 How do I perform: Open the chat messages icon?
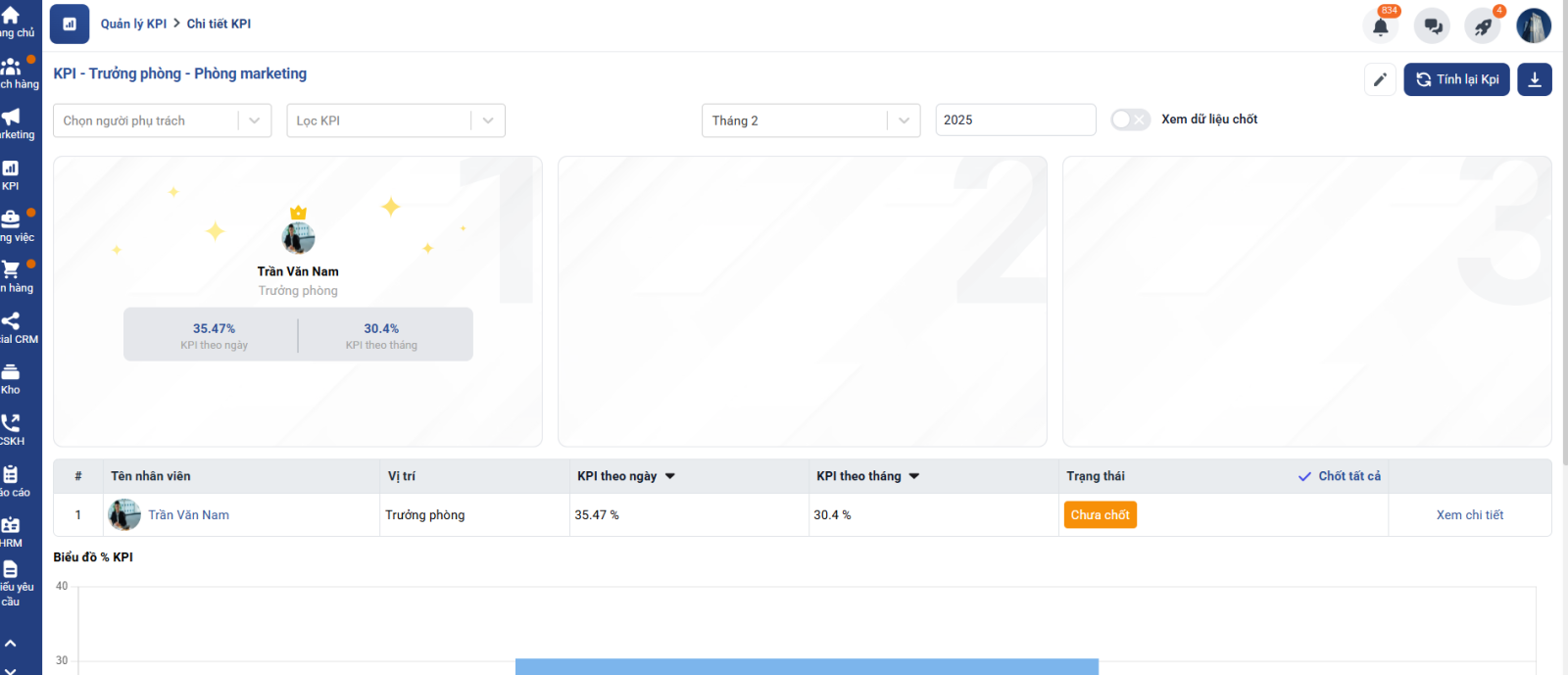(x=1432, y=26)
